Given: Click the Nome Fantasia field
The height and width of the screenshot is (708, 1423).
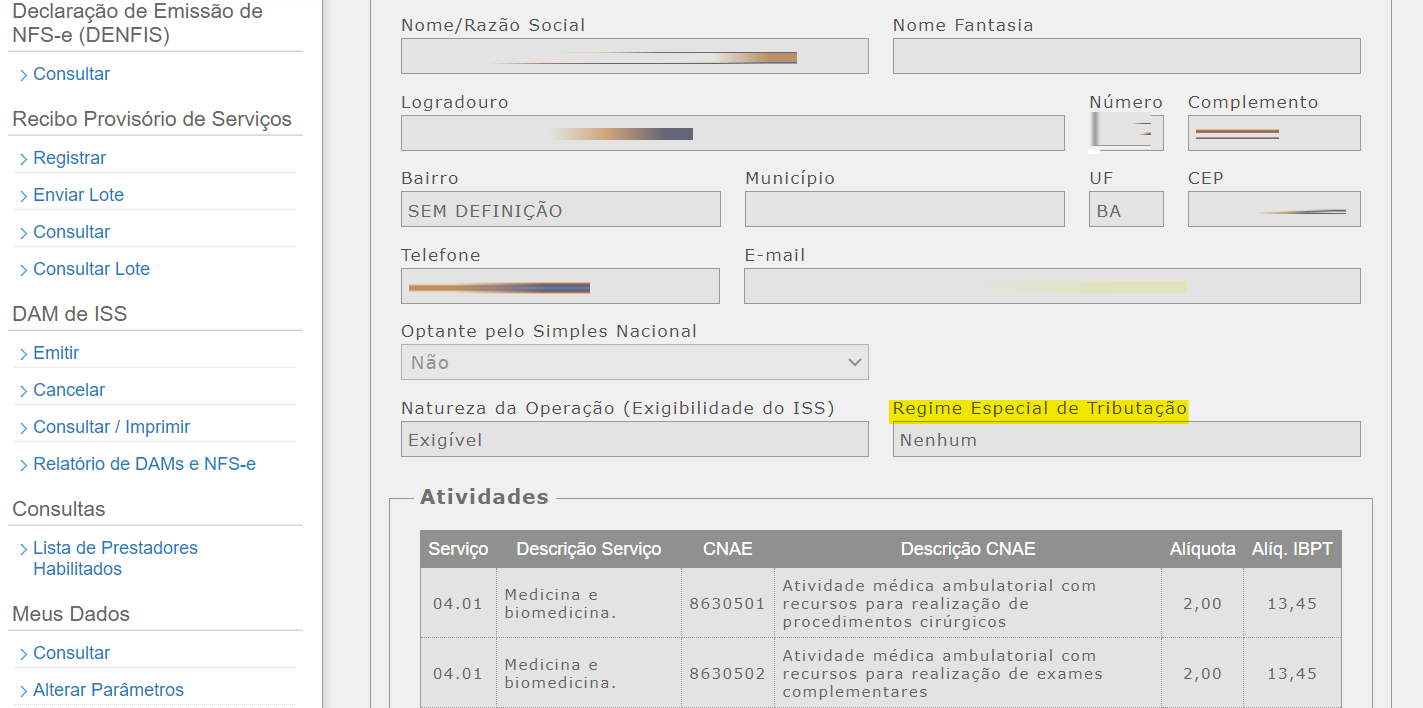Looking at the screenshot, I should pyautogui.click(x=1127, y=56).
